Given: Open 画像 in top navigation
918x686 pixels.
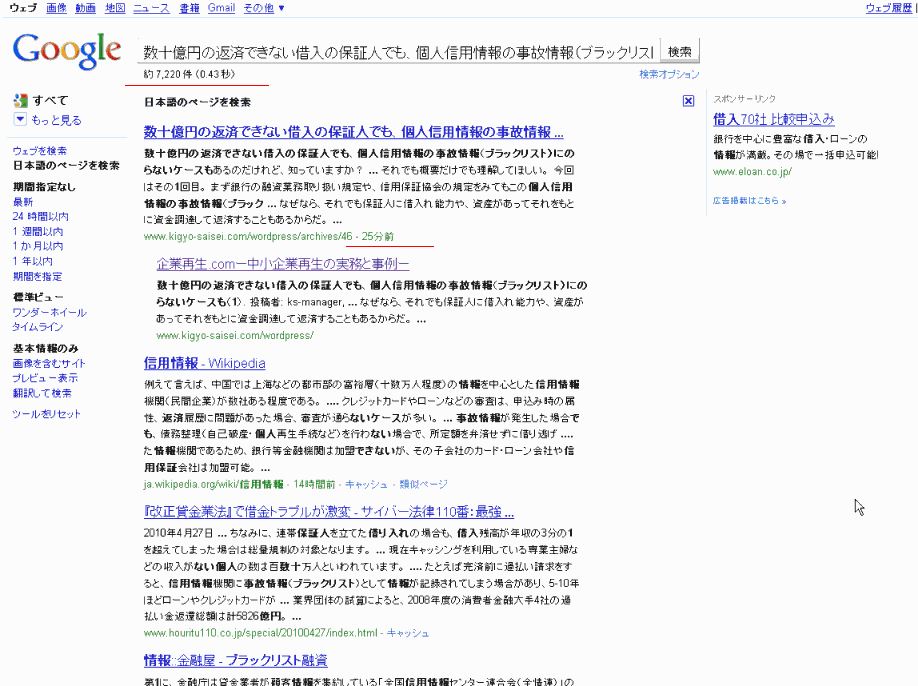Looking at the screenshot, I should (56, 8).
